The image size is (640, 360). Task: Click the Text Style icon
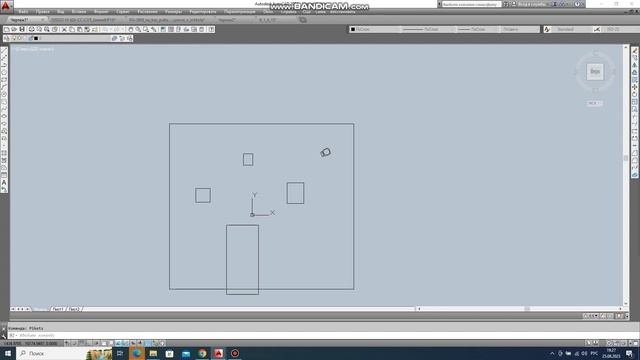click(x=547, y=29)
